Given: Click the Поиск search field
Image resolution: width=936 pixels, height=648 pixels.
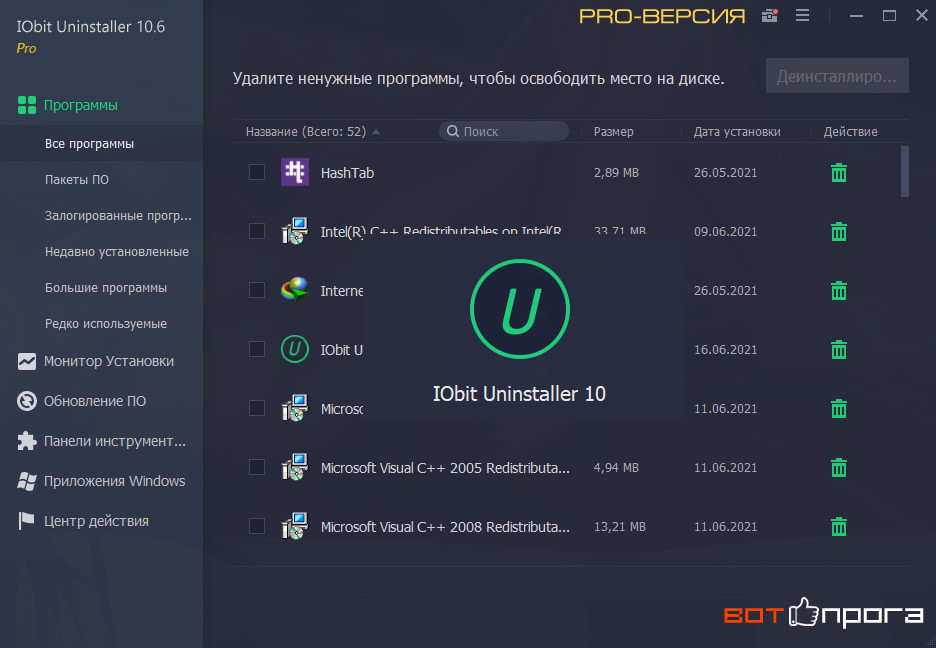Looking at the screenshot, I should point(504,131).
